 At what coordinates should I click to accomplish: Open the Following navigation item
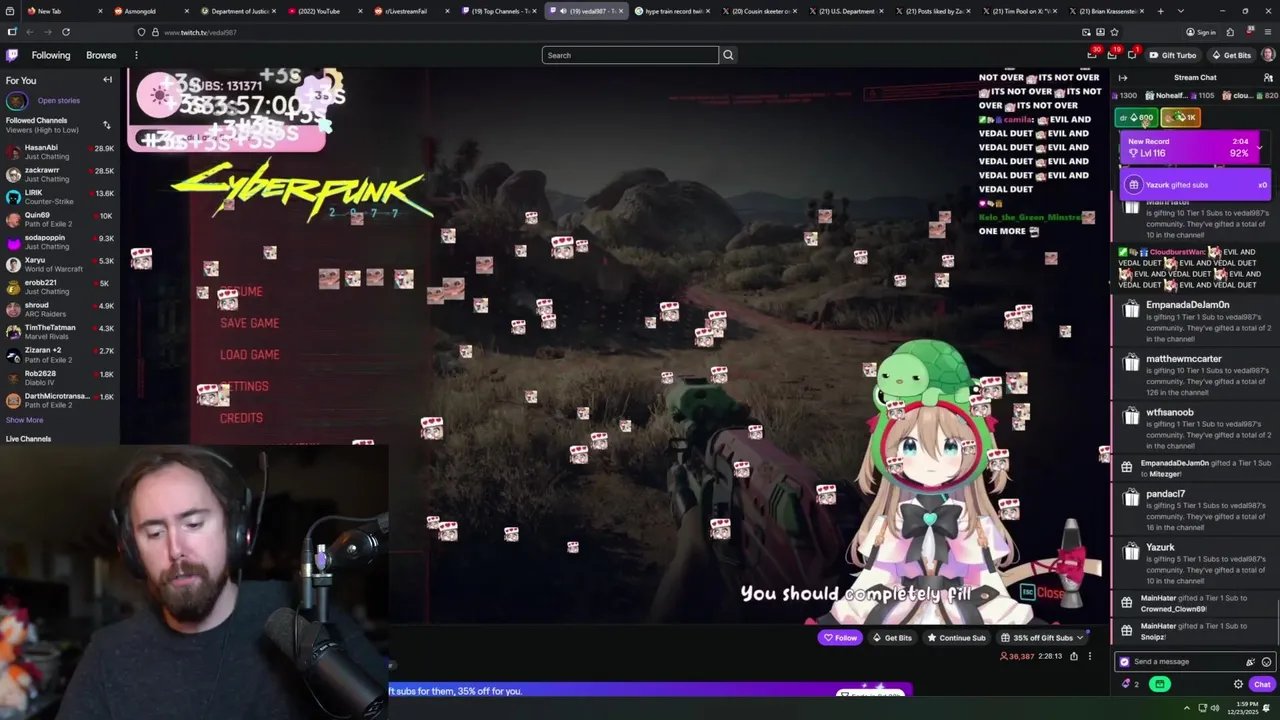50,55
